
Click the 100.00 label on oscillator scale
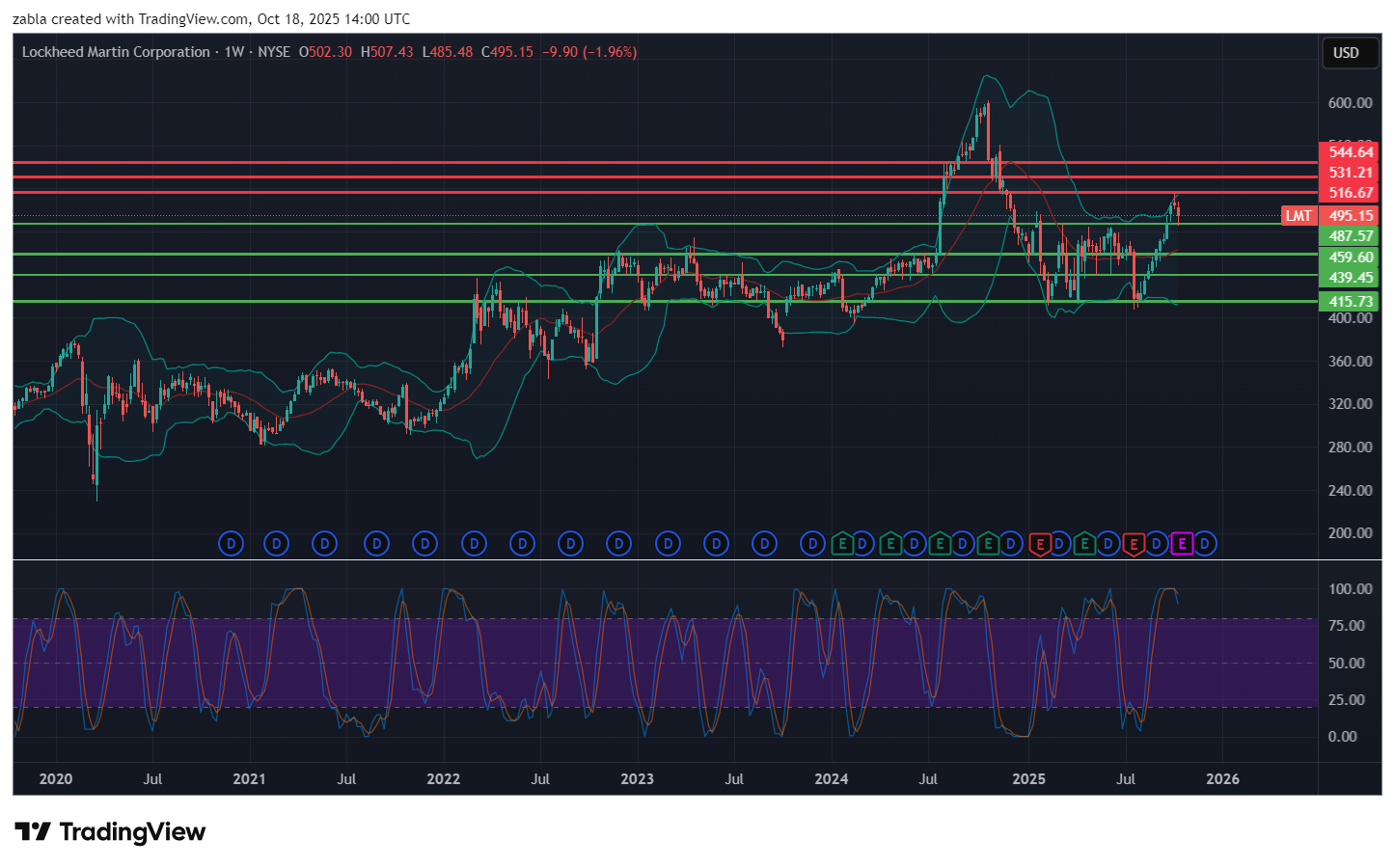click(1350, 589)
